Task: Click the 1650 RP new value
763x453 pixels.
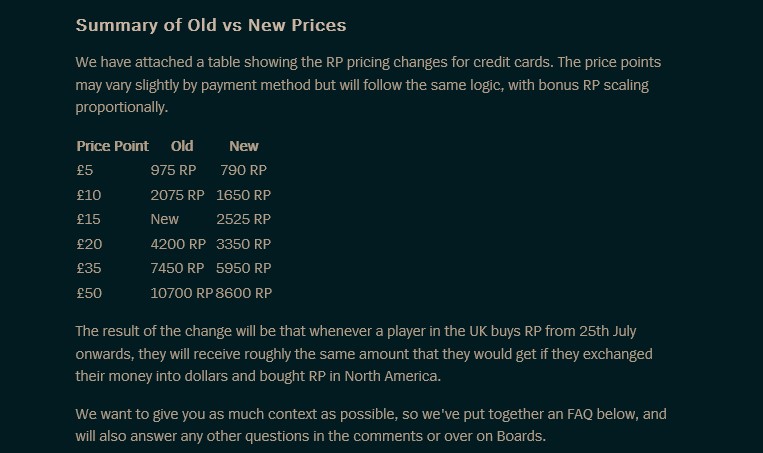Action: pos(244,195)
